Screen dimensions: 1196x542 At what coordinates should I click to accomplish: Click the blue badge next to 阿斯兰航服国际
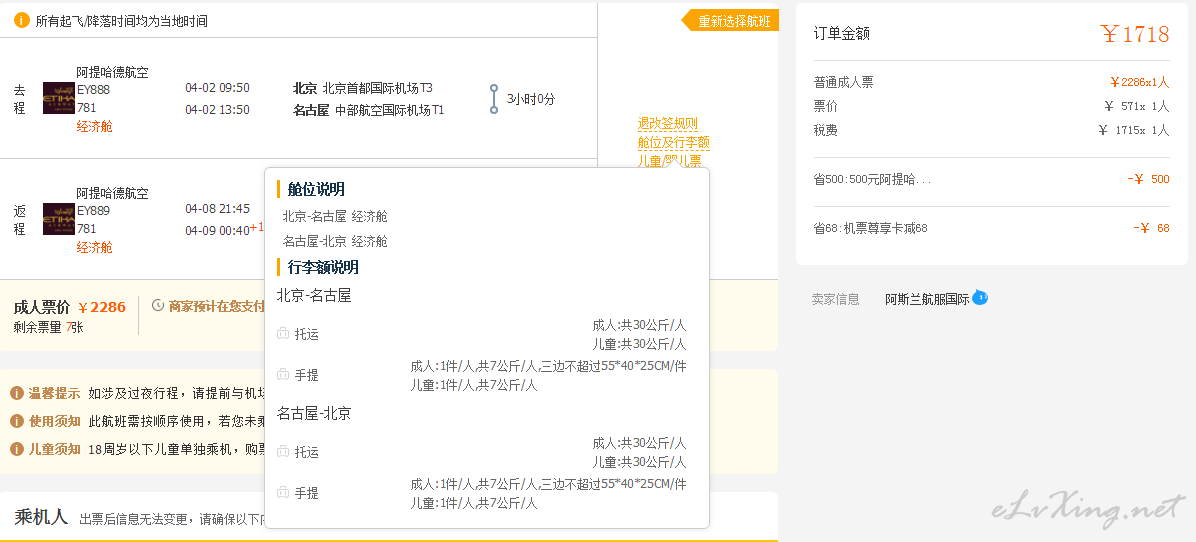click(x=980, y=297)
